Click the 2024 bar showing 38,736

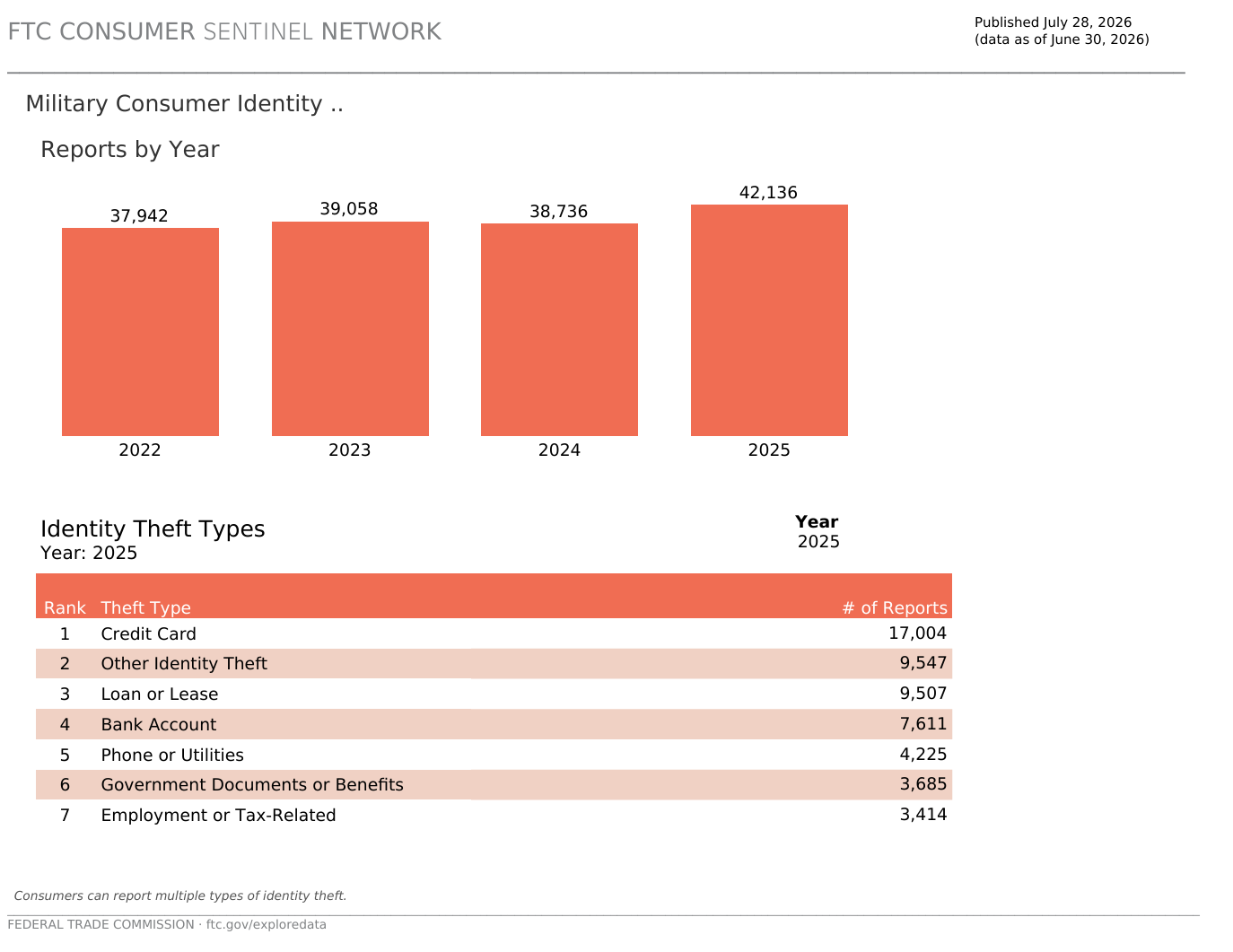[559, 329]
